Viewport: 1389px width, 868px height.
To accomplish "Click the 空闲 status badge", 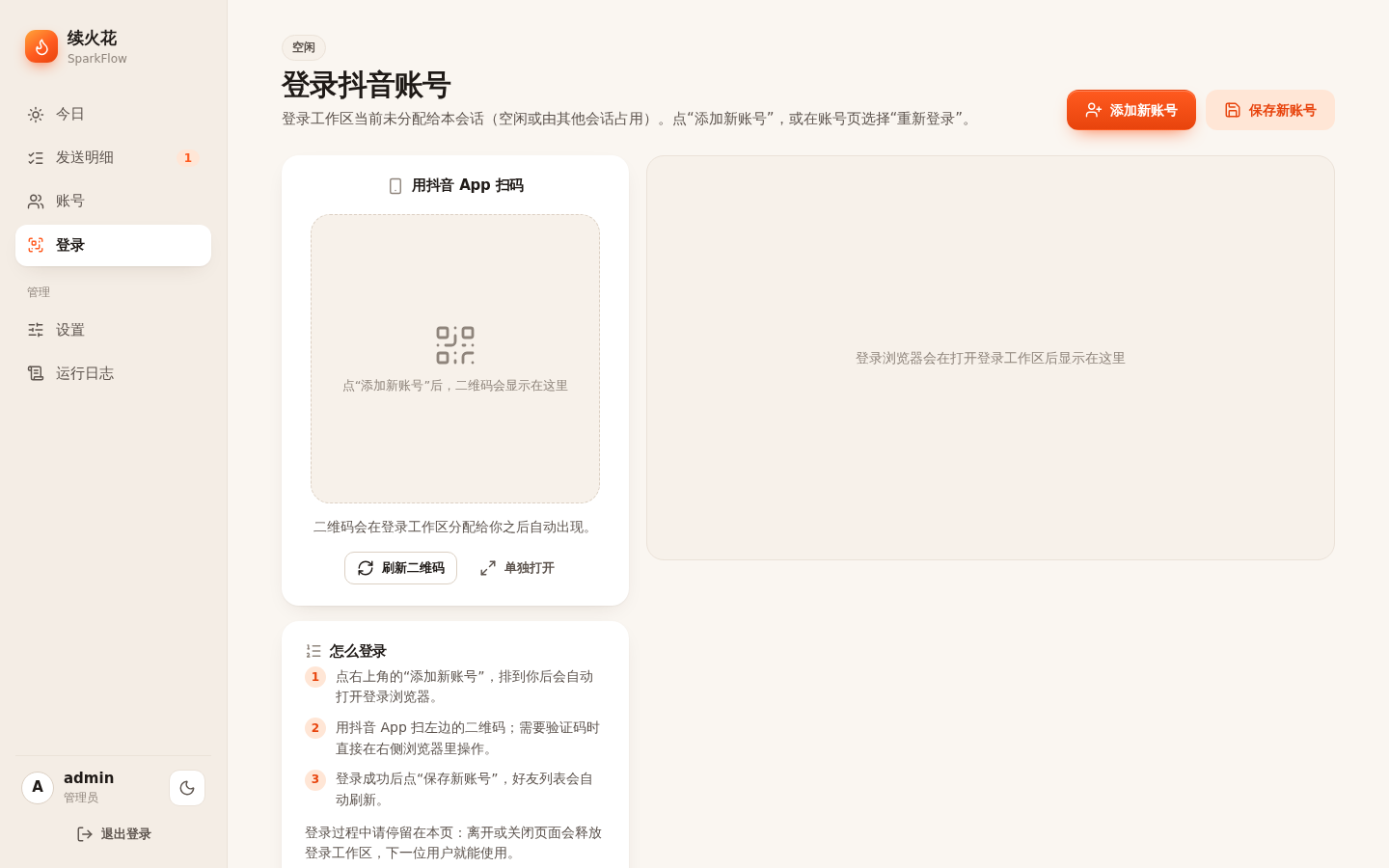I will click(x=304, y=47).
